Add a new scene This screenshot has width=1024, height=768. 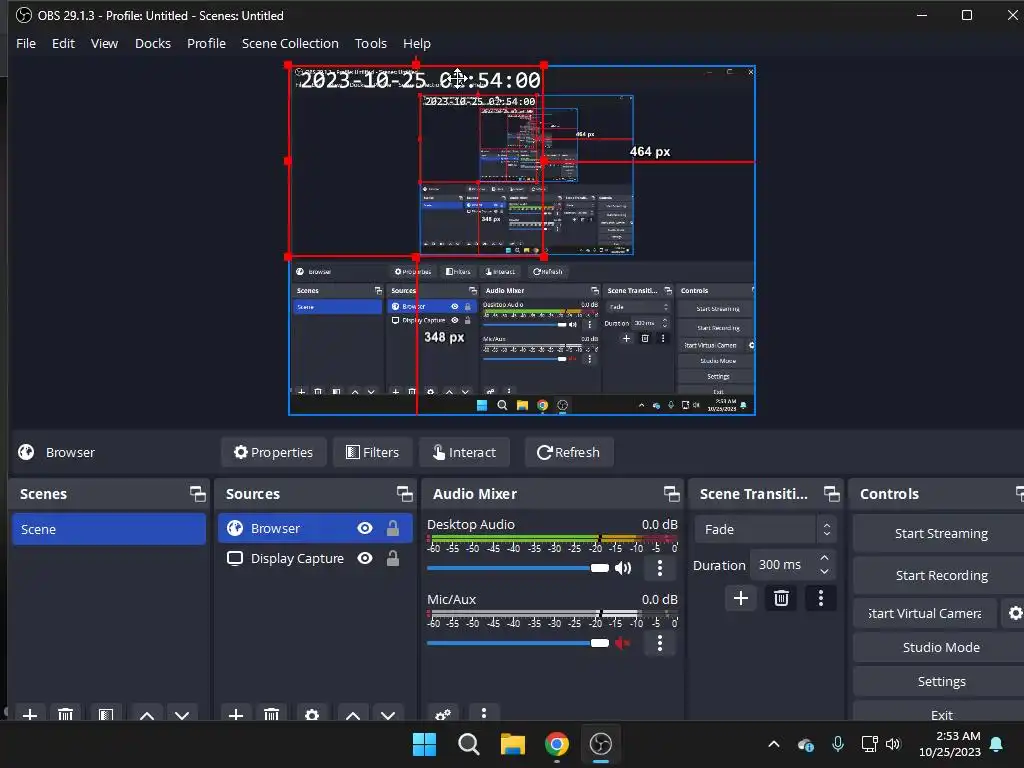point(29,714)
